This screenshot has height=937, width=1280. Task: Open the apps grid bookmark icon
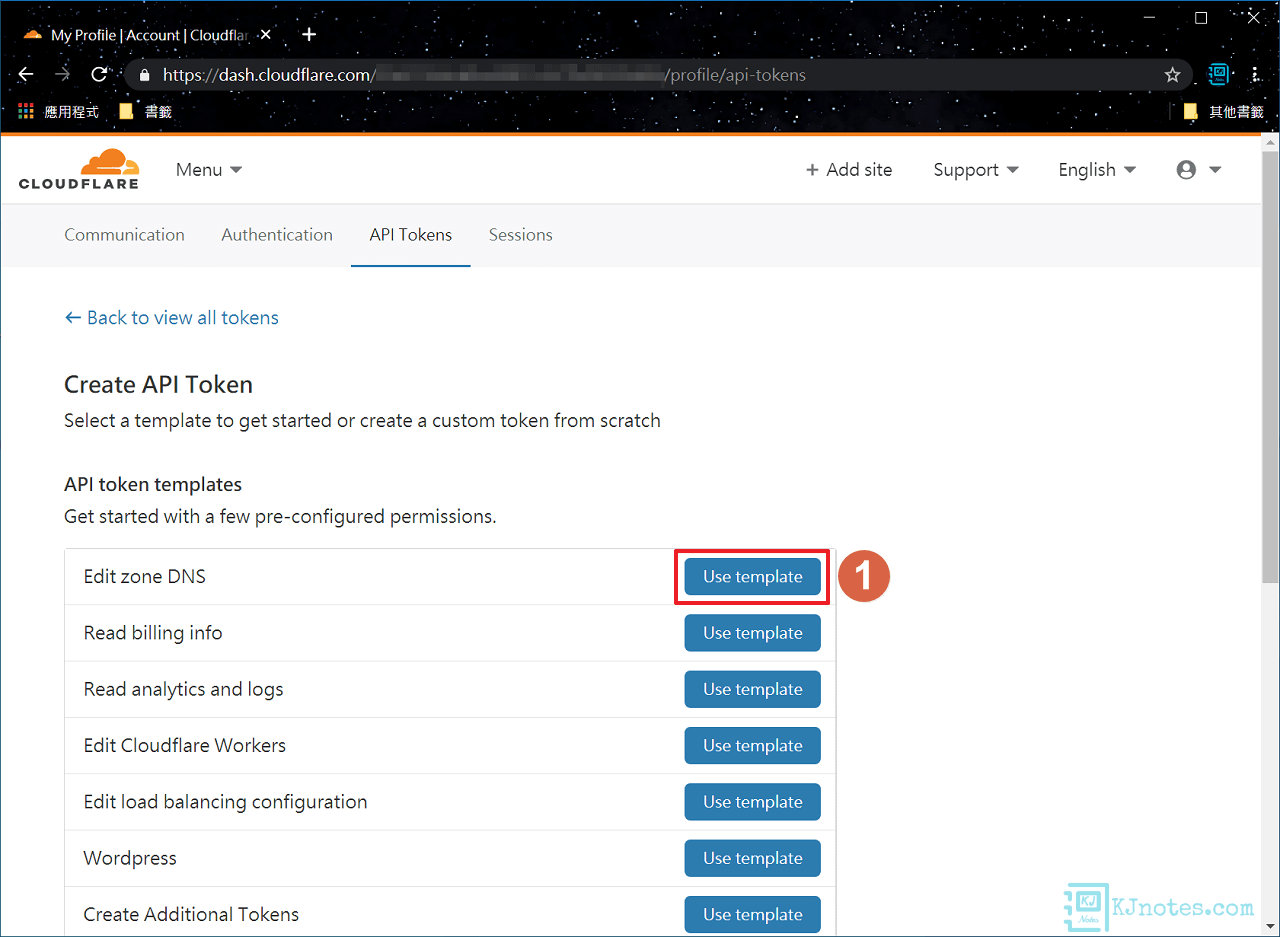click(26, 112)
